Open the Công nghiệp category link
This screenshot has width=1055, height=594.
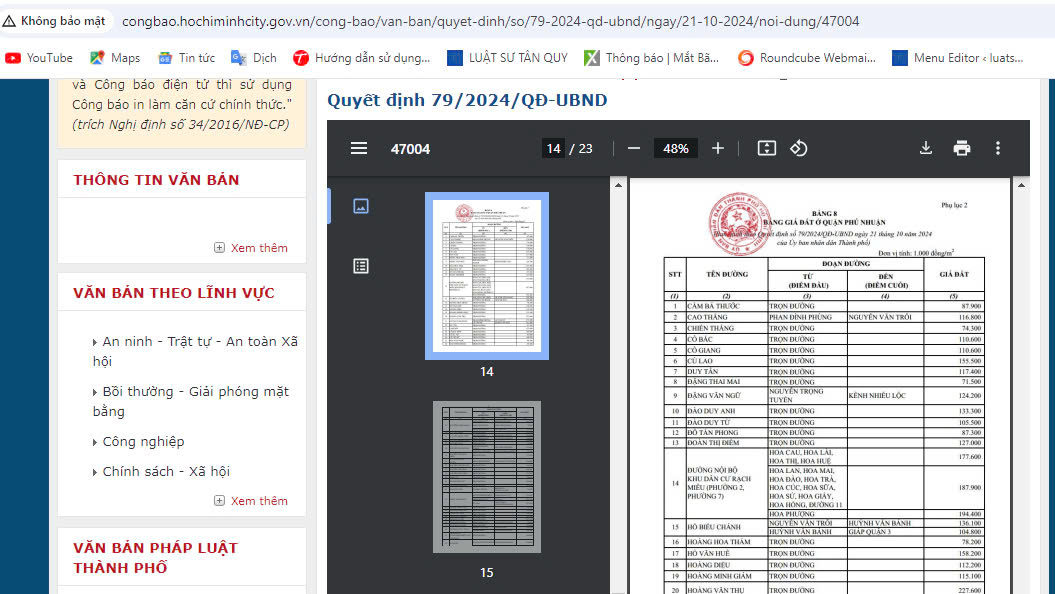pos(143,441)
